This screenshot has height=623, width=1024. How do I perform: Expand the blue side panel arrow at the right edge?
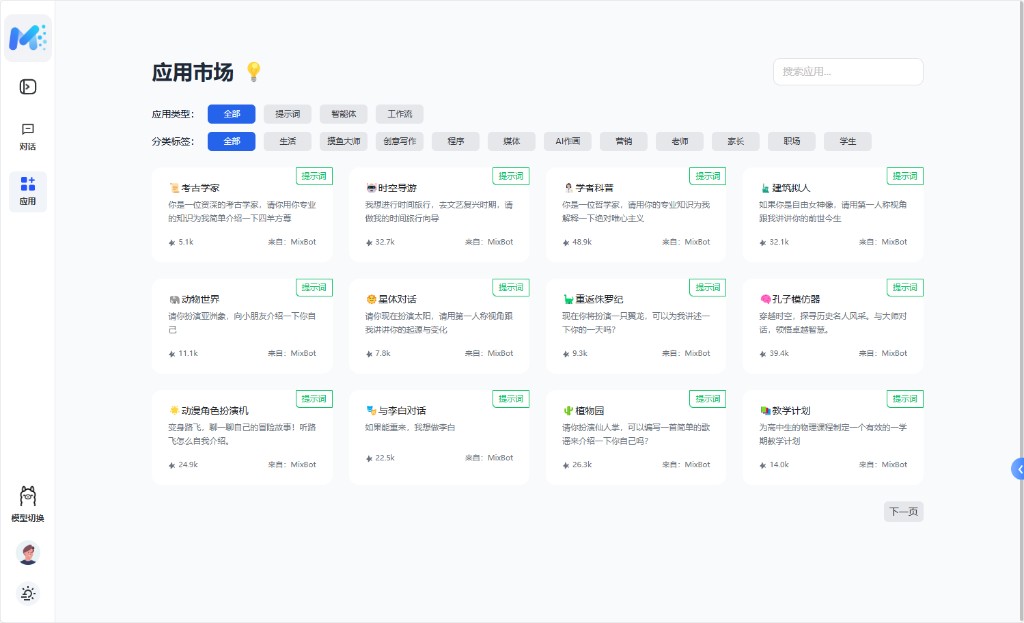(x=1018, y=469)
